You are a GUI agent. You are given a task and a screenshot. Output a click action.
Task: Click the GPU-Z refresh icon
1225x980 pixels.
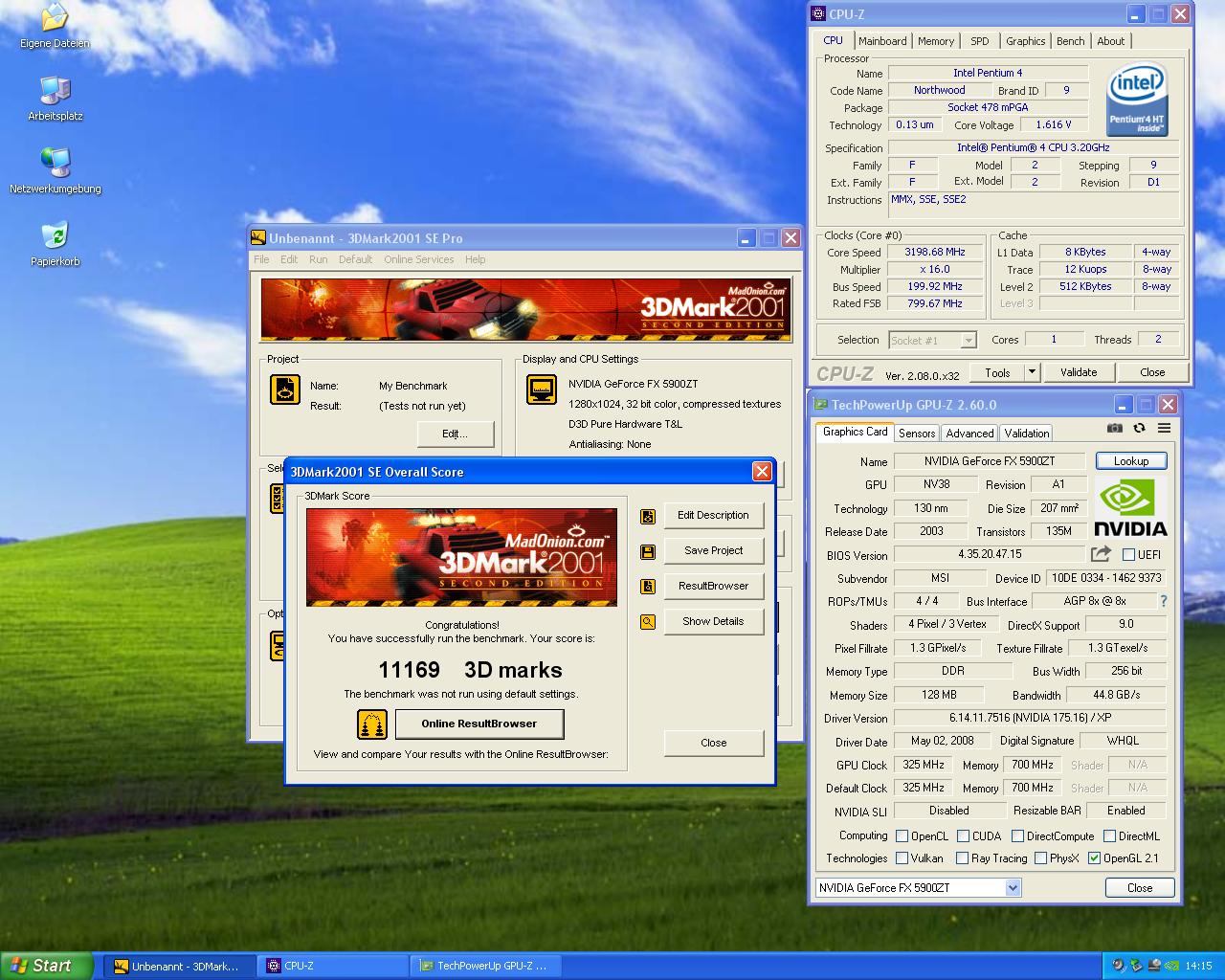[x=1139, y=428]
